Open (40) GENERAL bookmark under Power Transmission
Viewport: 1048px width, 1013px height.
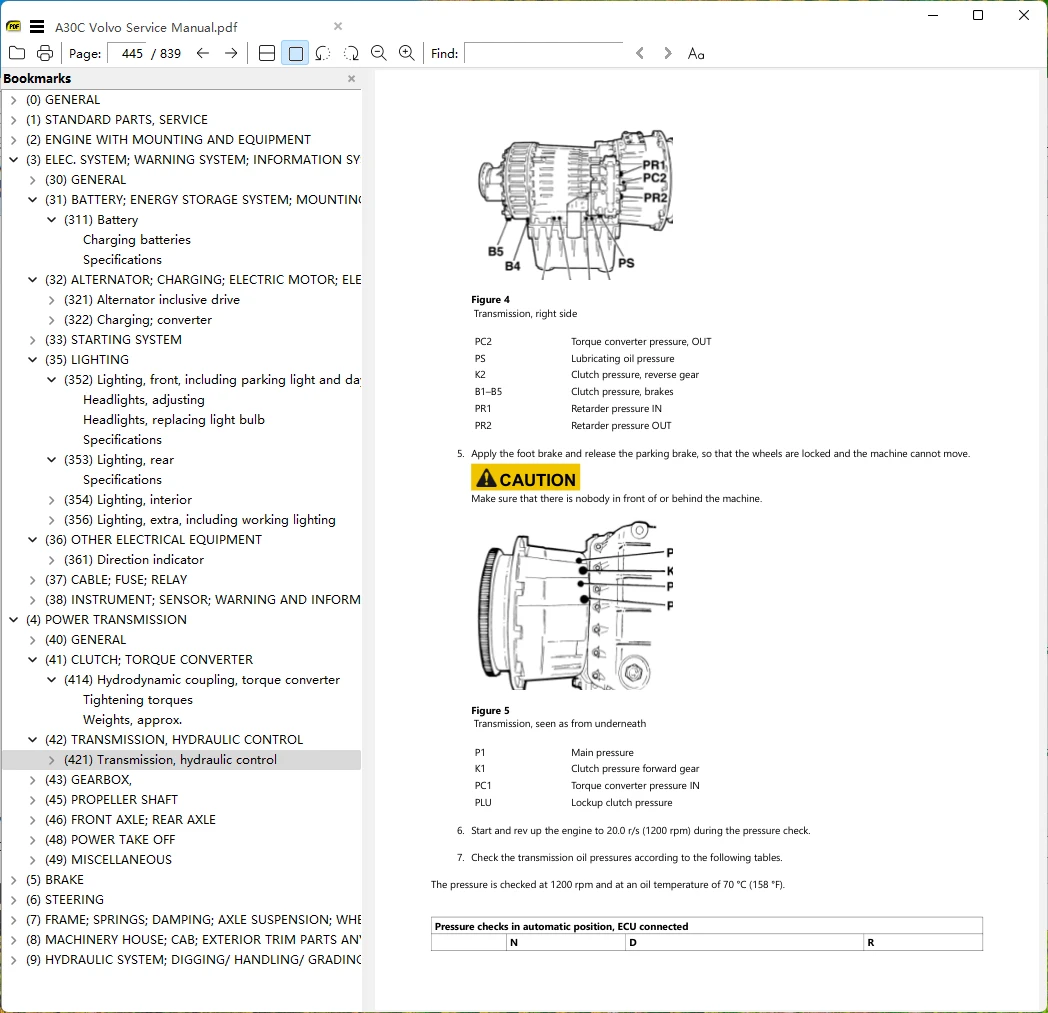[x=86, y=640]
